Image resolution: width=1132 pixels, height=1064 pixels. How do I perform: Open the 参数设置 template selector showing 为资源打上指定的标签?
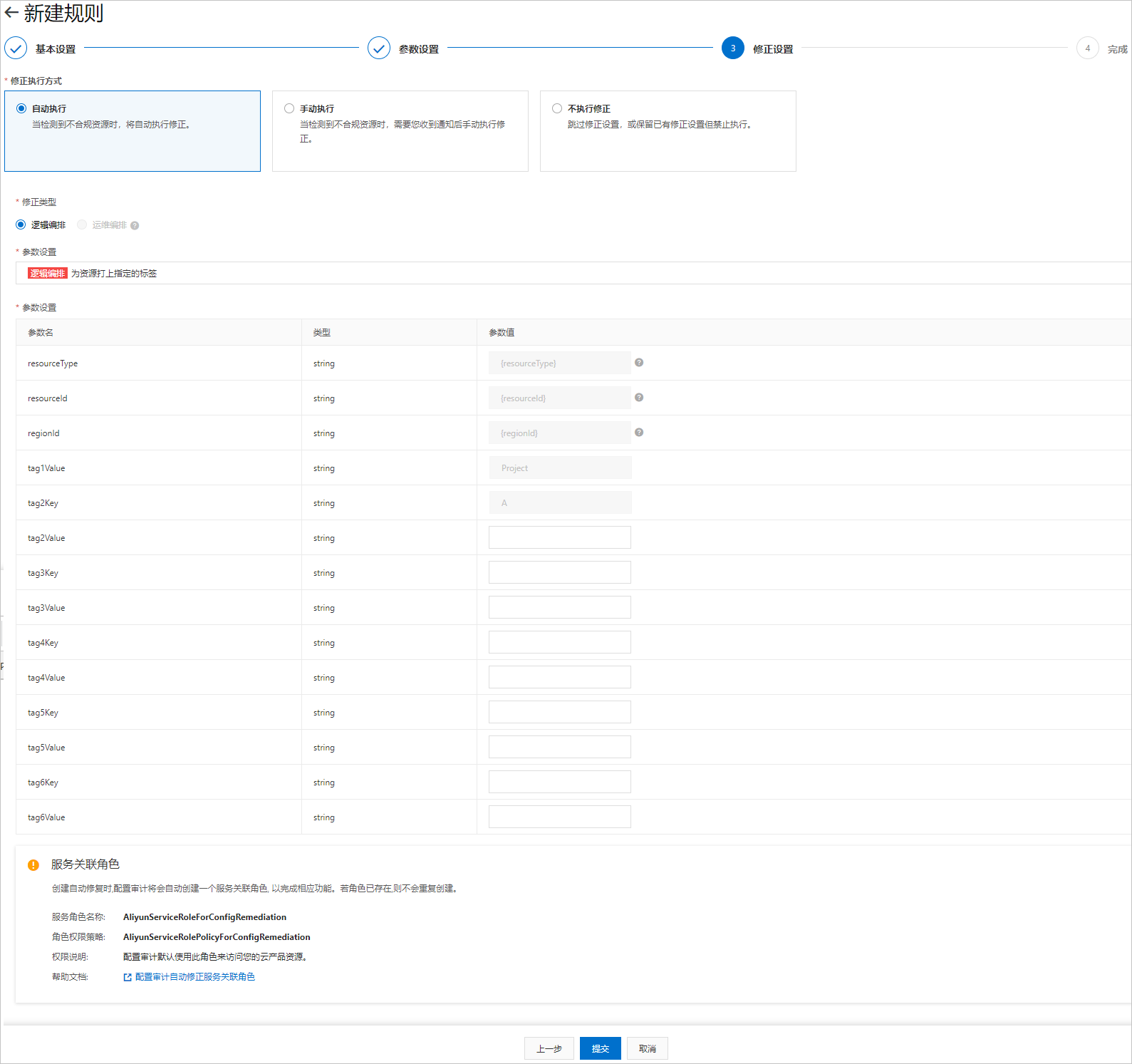[573, 273]
